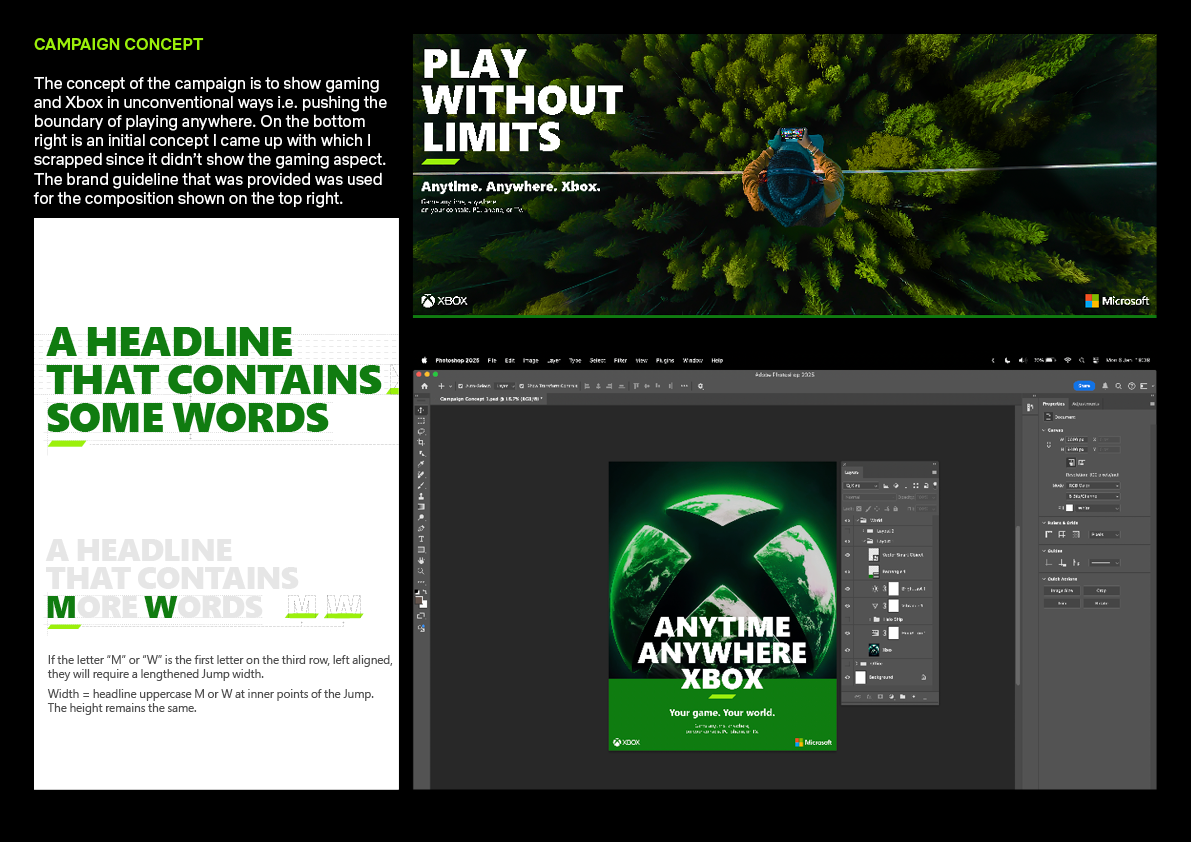1191x842 pixels.
Task: Open the Bits/Channel dropdown in Properties
Action: pos(1093,497)
